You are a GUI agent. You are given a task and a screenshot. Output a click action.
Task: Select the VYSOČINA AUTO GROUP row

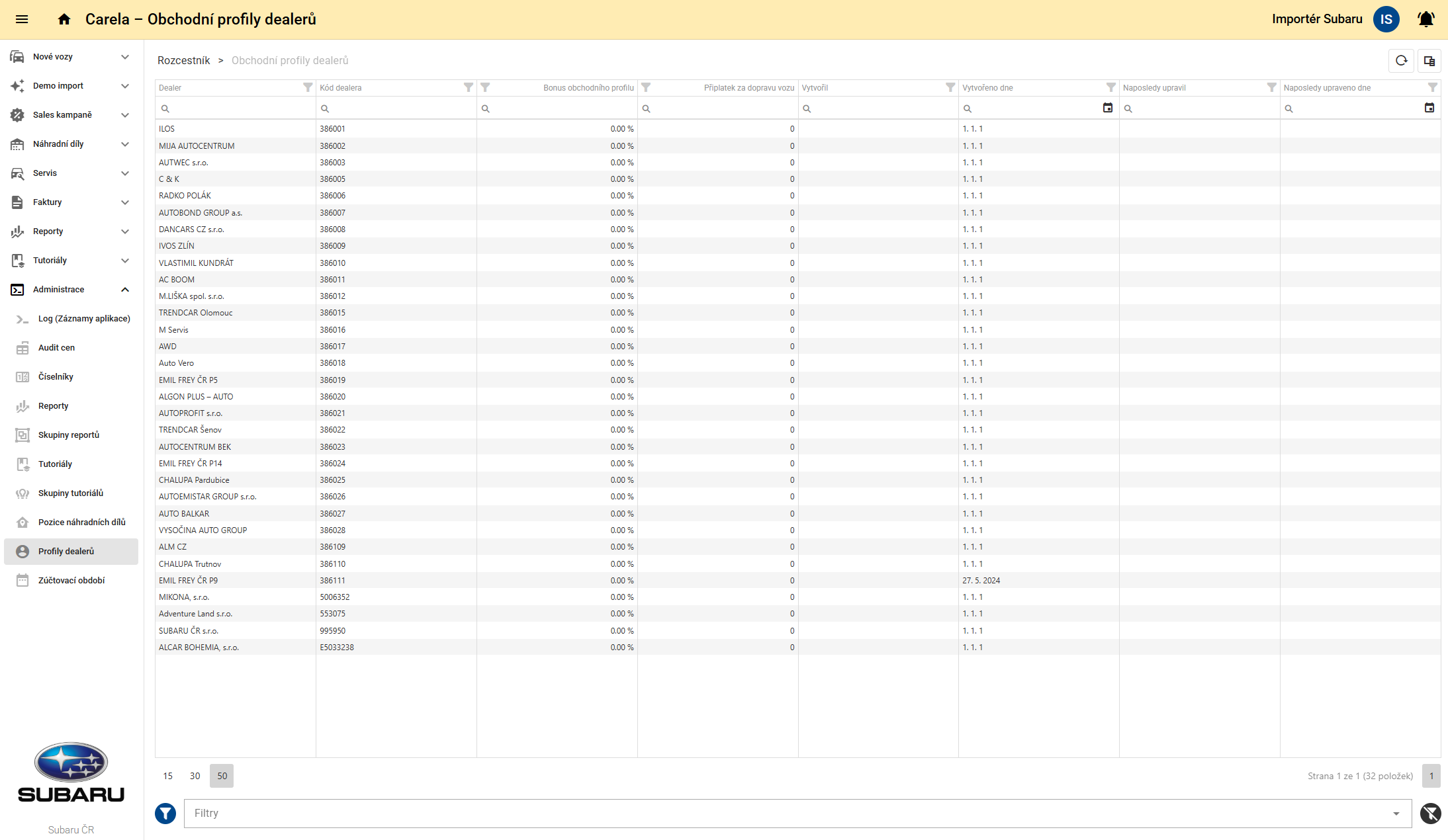point(798,530)
